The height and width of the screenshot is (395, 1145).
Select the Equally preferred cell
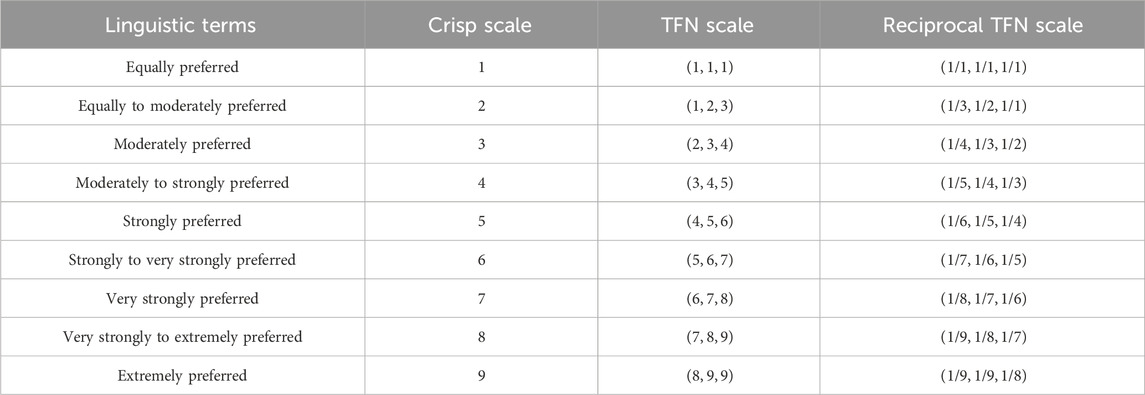tap(182, 68)
